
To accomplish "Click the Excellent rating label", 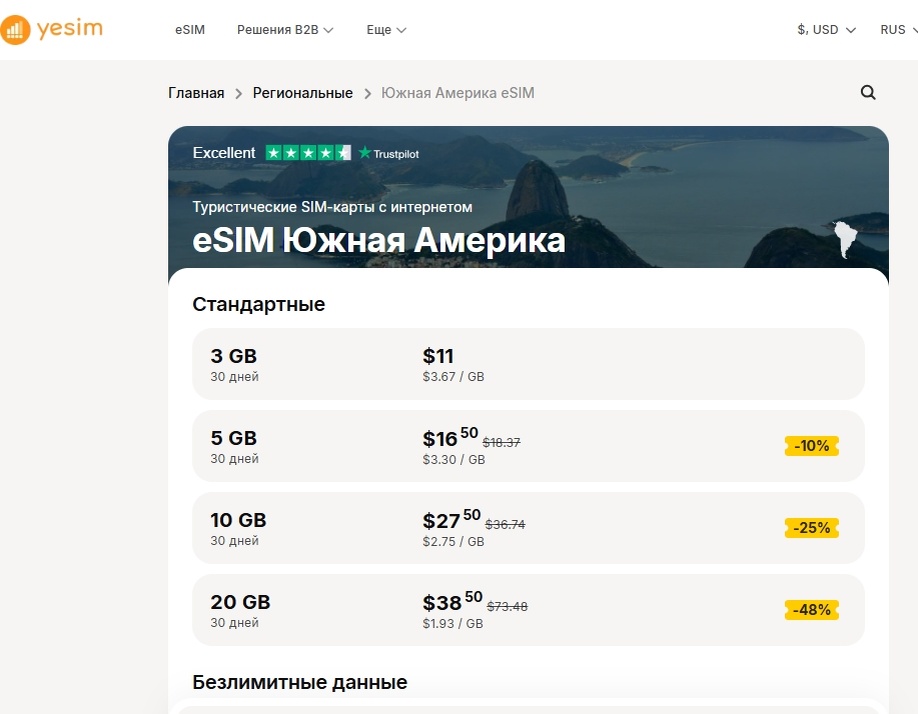I will [x=223, y=153].
